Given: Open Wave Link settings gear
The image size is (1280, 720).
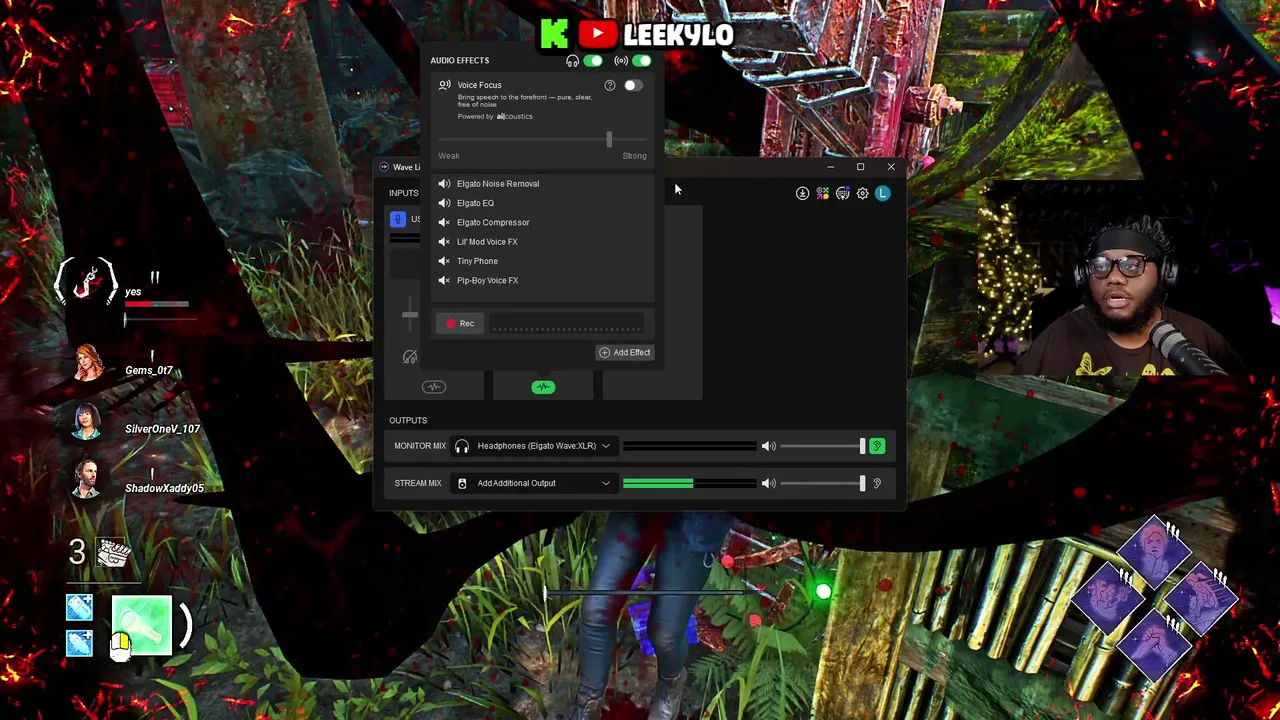Looking at the screenshot, I should click(862, 194).
